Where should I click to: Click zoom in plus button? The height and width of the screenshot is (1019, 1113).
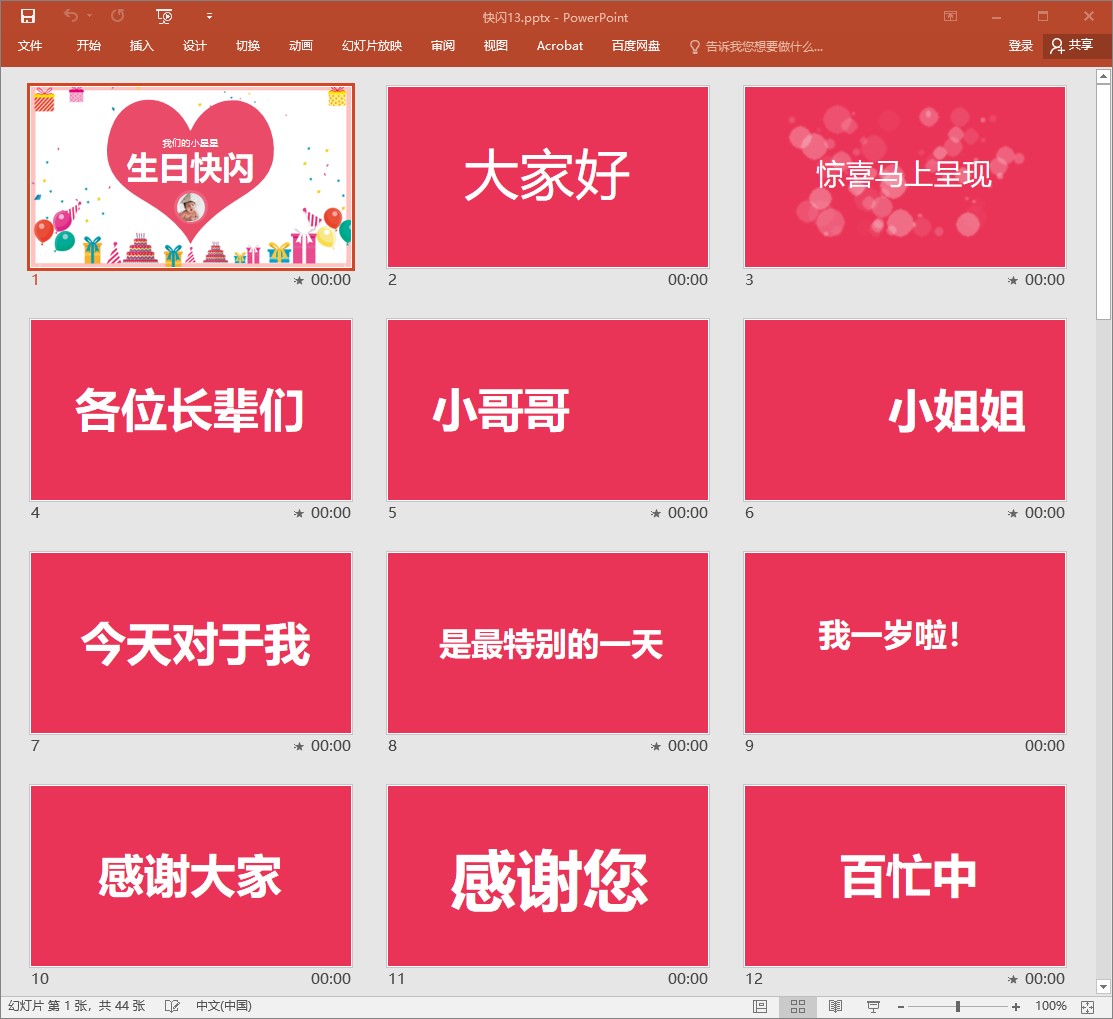click(1016, 1006)
